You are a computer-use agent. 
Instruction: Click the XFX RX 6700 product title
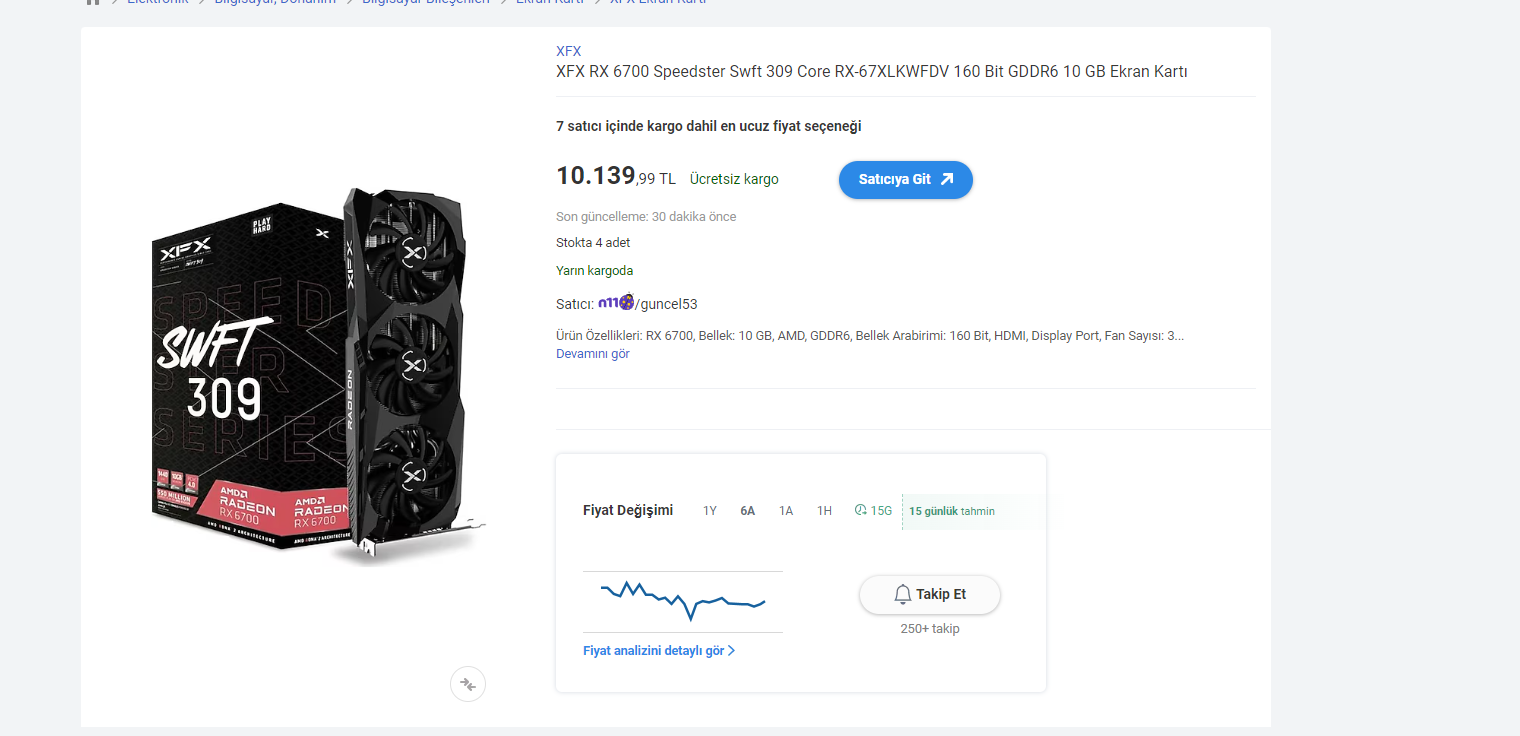(x=871, y=71)
